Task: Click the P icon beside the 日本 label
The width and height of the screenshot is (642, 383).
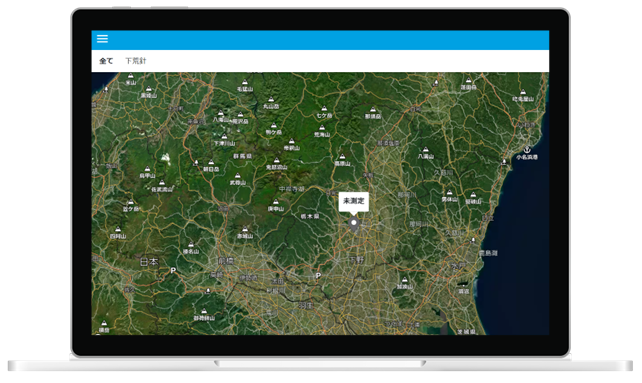Action: pyautogui.click(x=173, y=270)
